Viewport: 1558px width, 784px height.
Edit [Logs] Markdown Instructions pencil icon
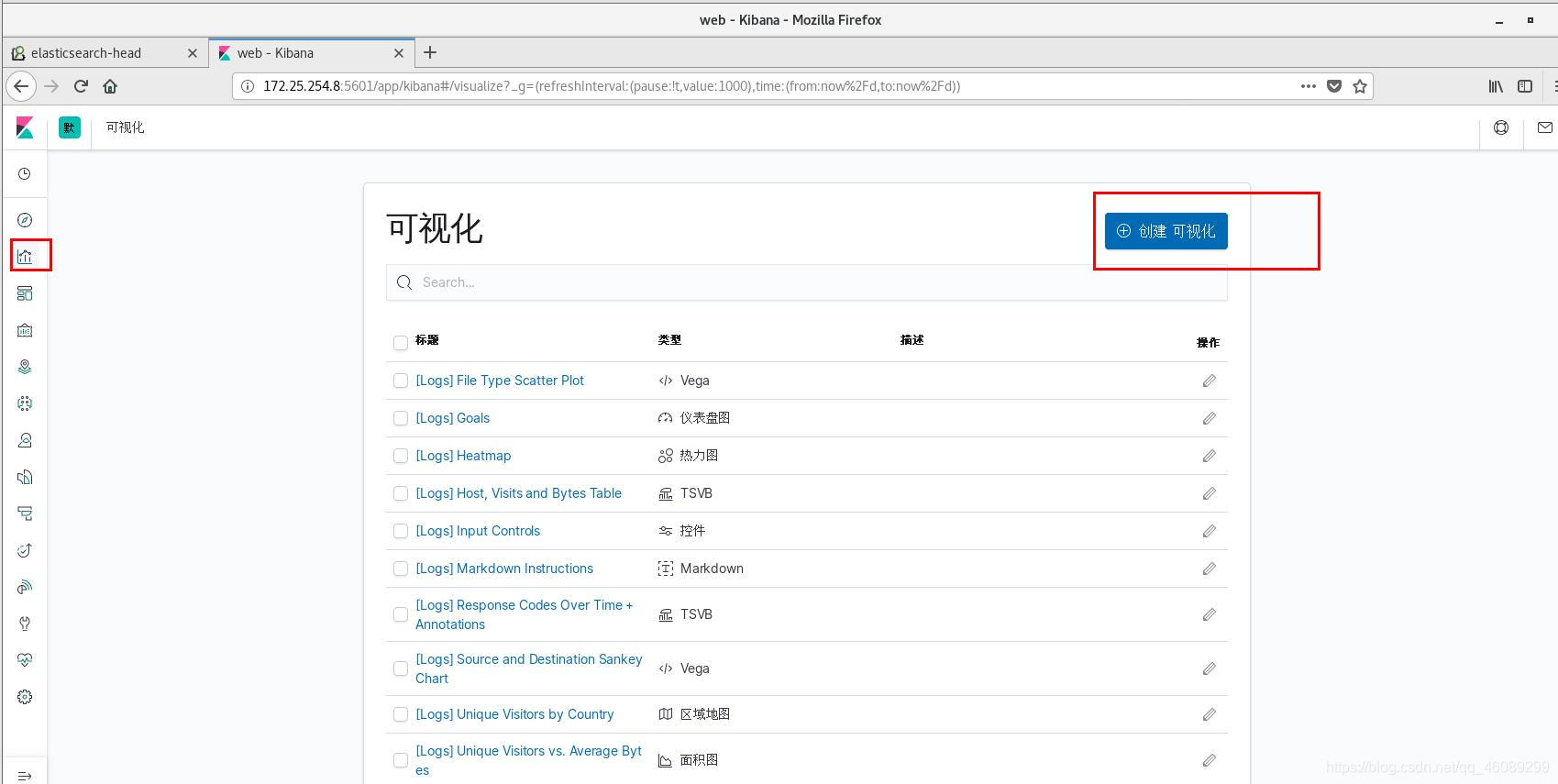pyautogui.click(x=1210, y=569)
